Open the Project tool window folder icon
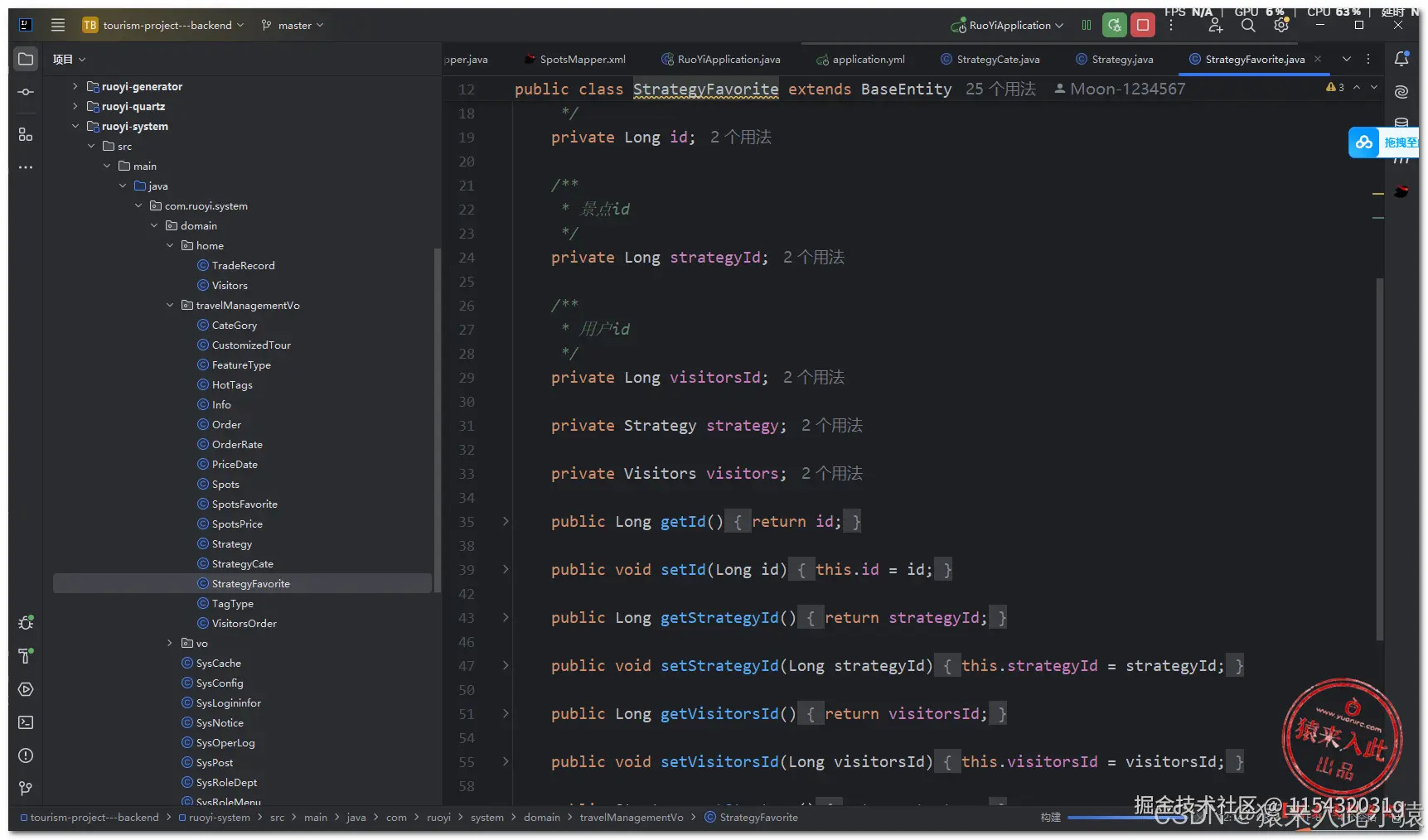 pos(26,59)
